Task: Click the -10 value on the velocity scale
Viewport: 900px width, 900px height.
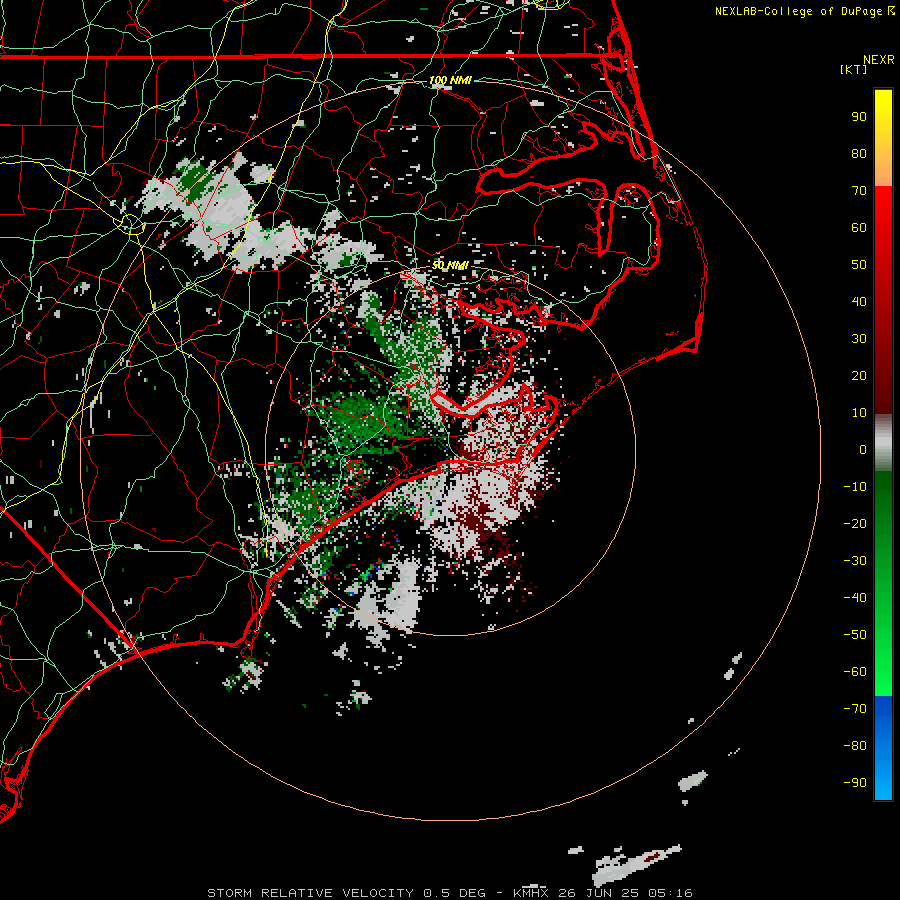Action: click(x=855, y=487)
